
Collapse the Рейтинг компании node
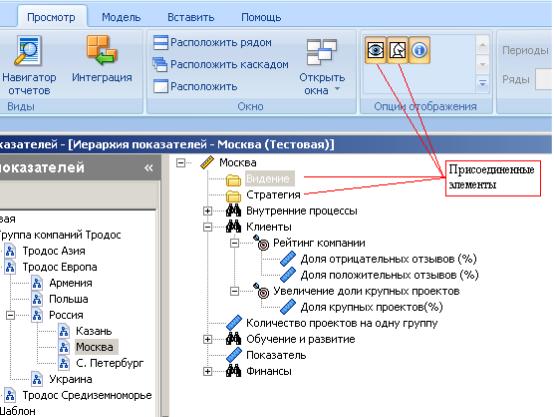pos(234,243)
